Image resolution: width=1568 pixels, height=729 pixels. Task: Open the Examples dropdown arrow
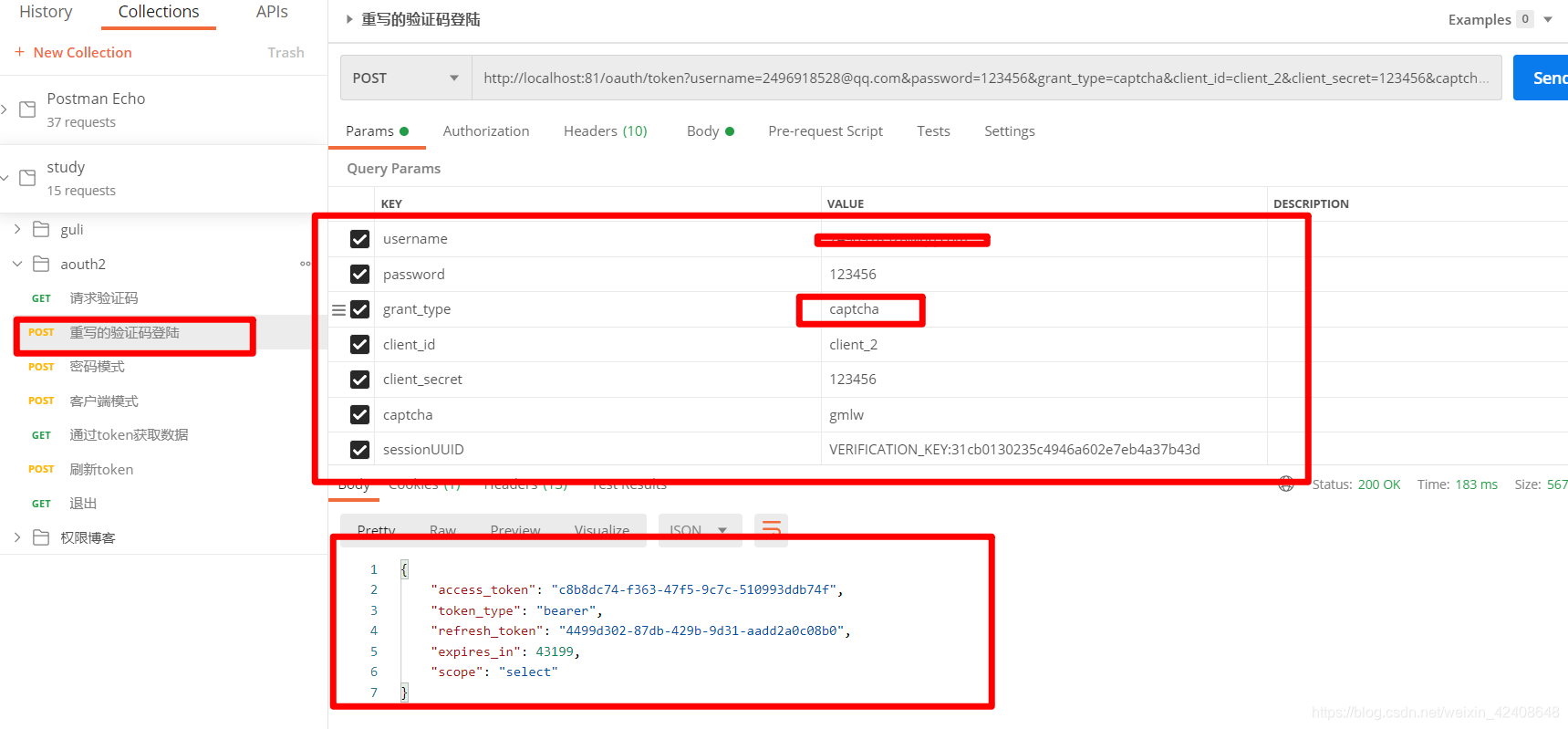point(1548,19)
